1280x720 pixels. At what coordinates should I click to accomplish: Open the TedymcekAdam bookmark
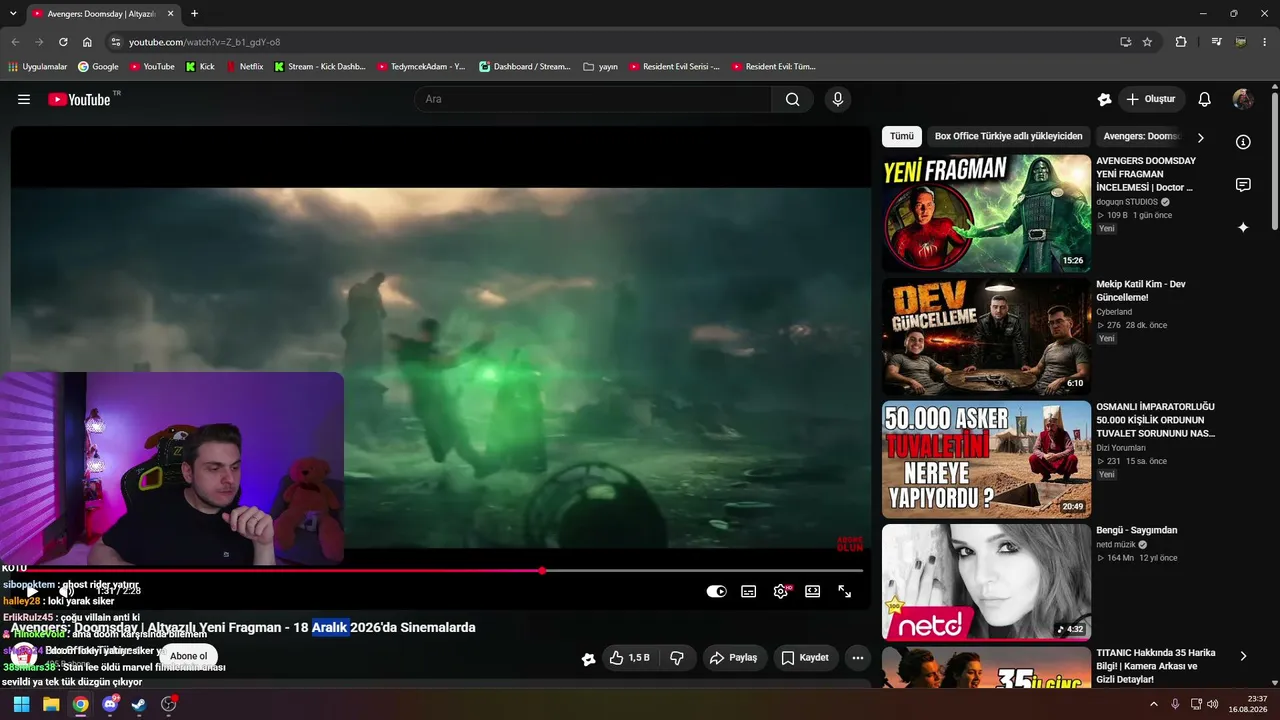422,67
